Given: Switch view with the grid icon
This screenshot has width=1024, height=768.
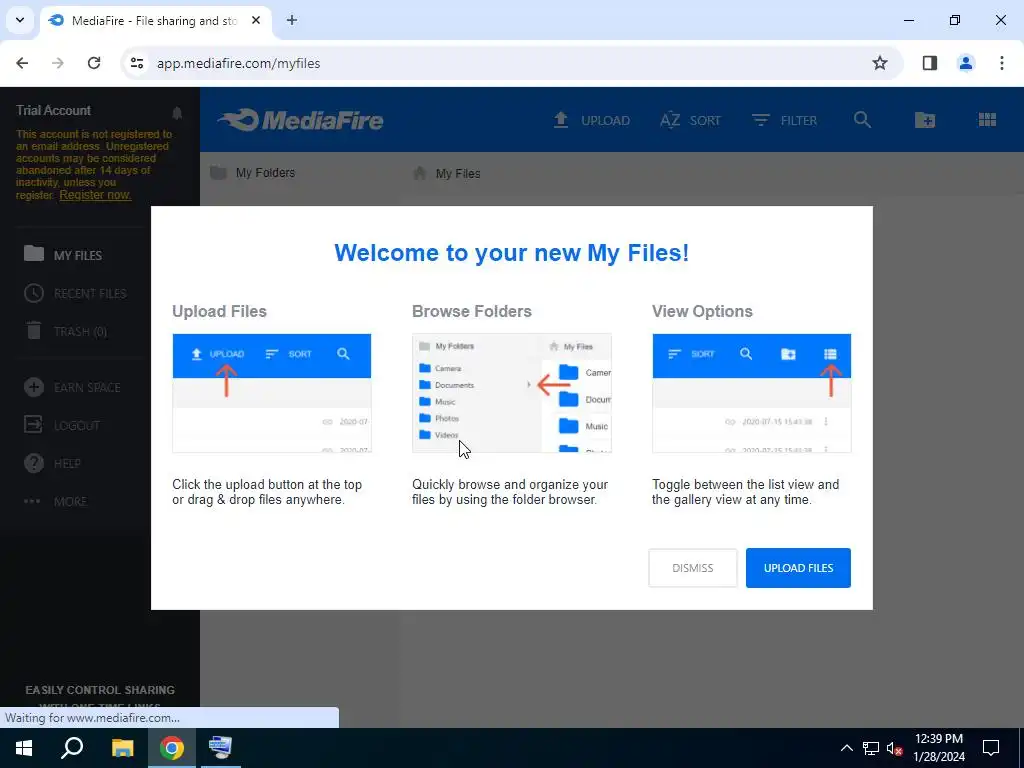Looking at the screenshot, I should 987,120.
